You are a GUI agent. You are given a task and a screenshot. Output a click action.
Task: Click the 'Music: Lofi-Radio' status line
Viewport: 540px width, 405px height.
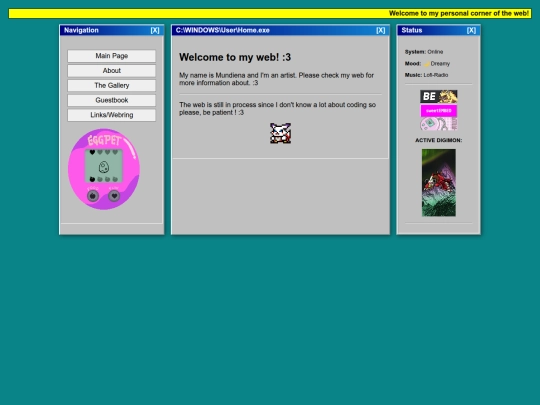point(426,75)
